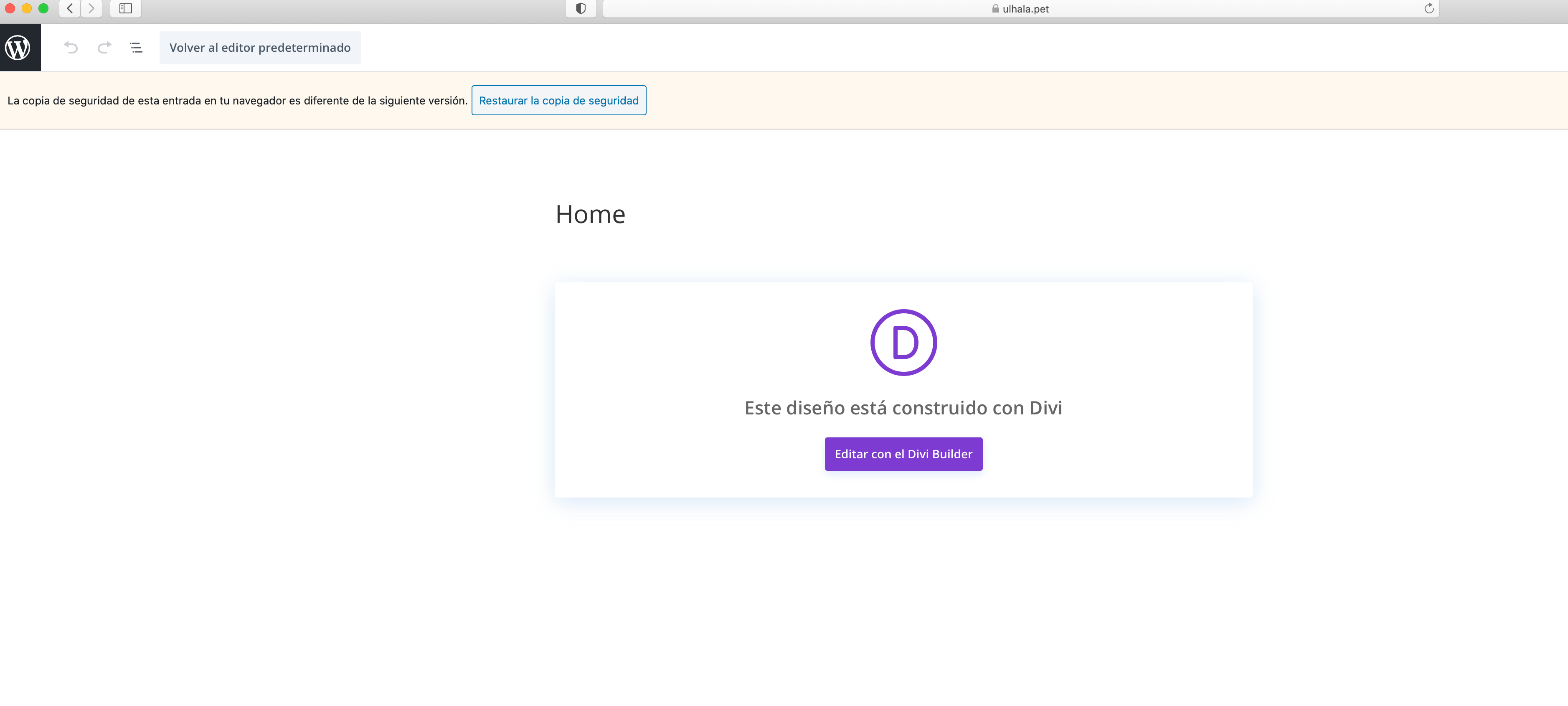Screen dimensions: 1568x706
Task: Toggle the Safari sidebar
Action: tap(125, 8)
